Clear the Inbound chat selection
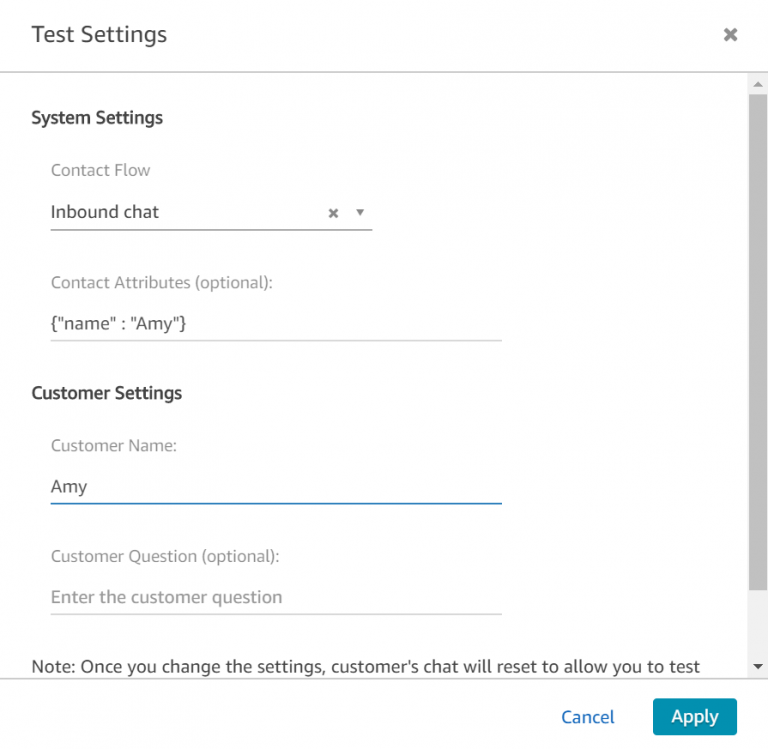768x749 pixels. click(x=334, y=213)
